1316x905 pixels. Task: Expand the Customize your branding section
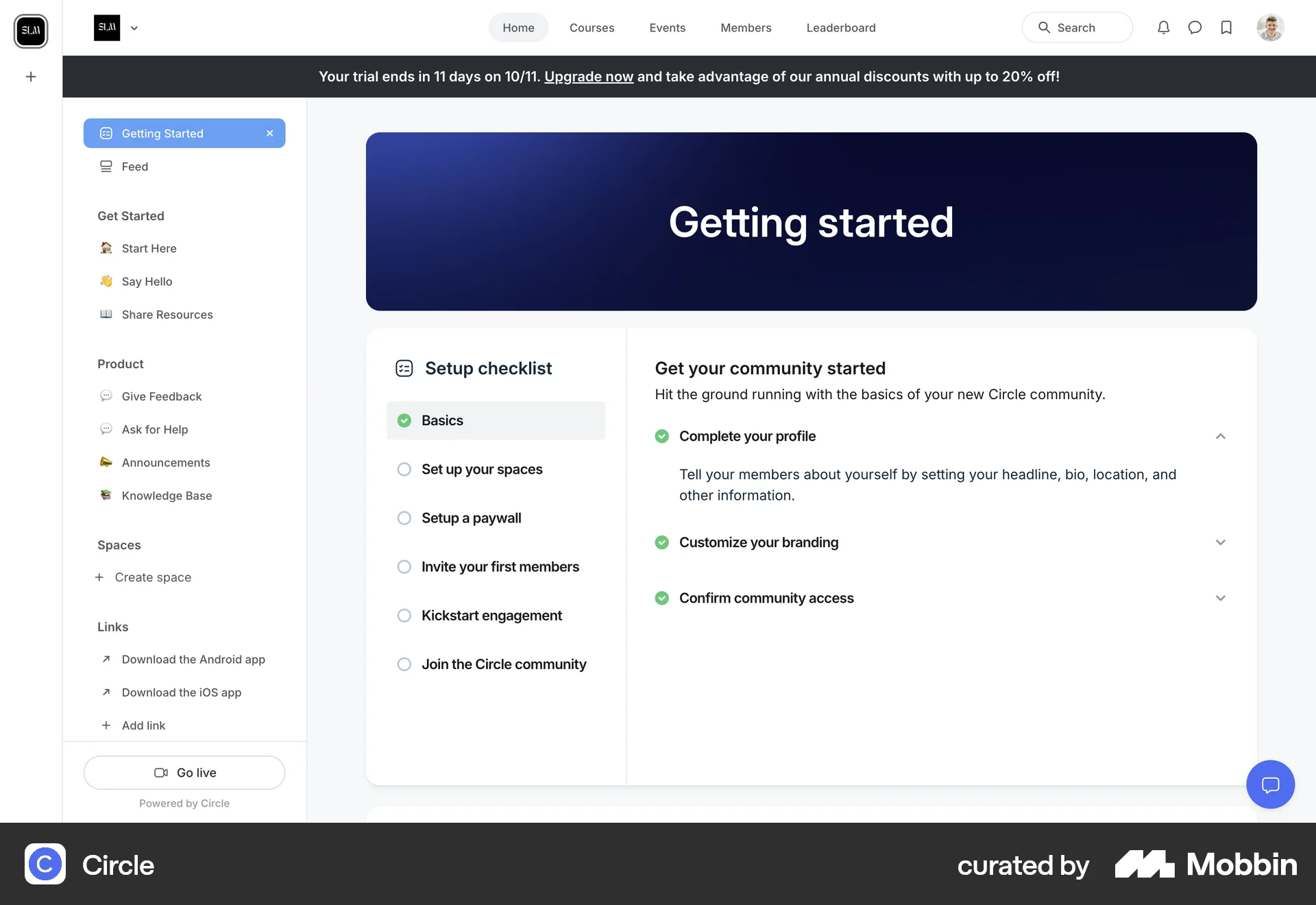[1220, 542]
